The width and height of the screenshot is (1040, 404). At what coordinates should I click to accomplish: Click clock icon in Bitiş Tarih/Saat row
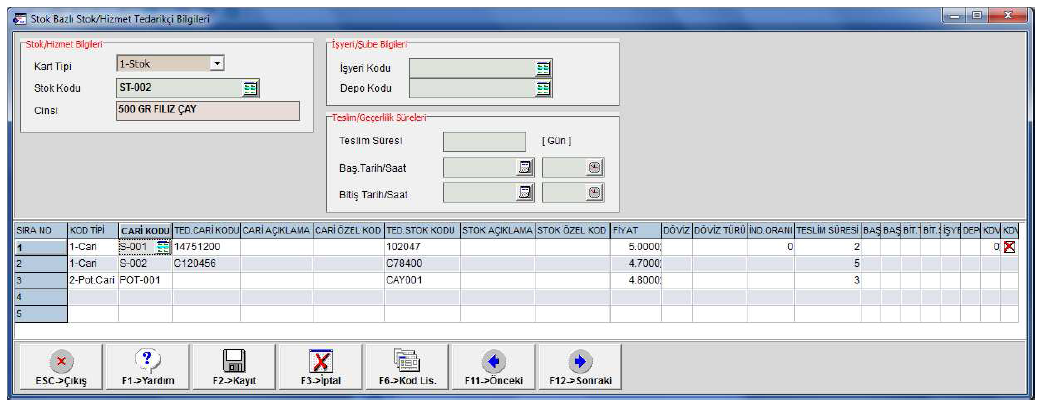pyautogui.click(x=594, y=193)
